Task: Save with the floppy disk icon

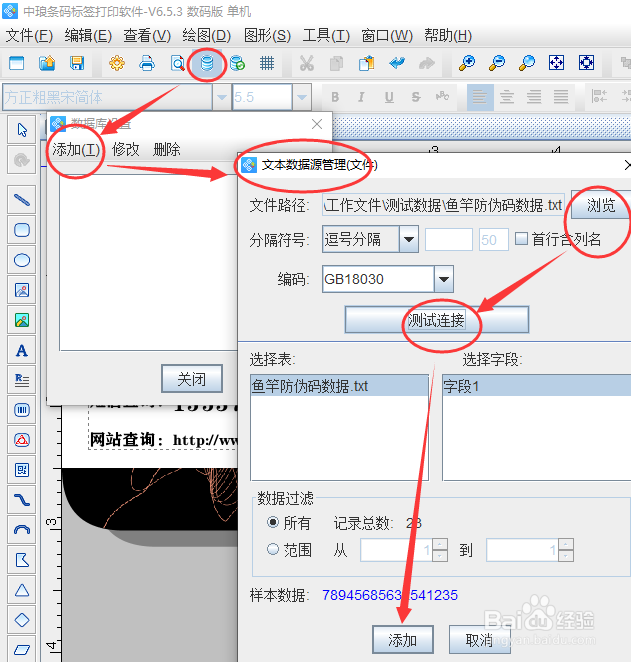Action: [x=77, y=63]
